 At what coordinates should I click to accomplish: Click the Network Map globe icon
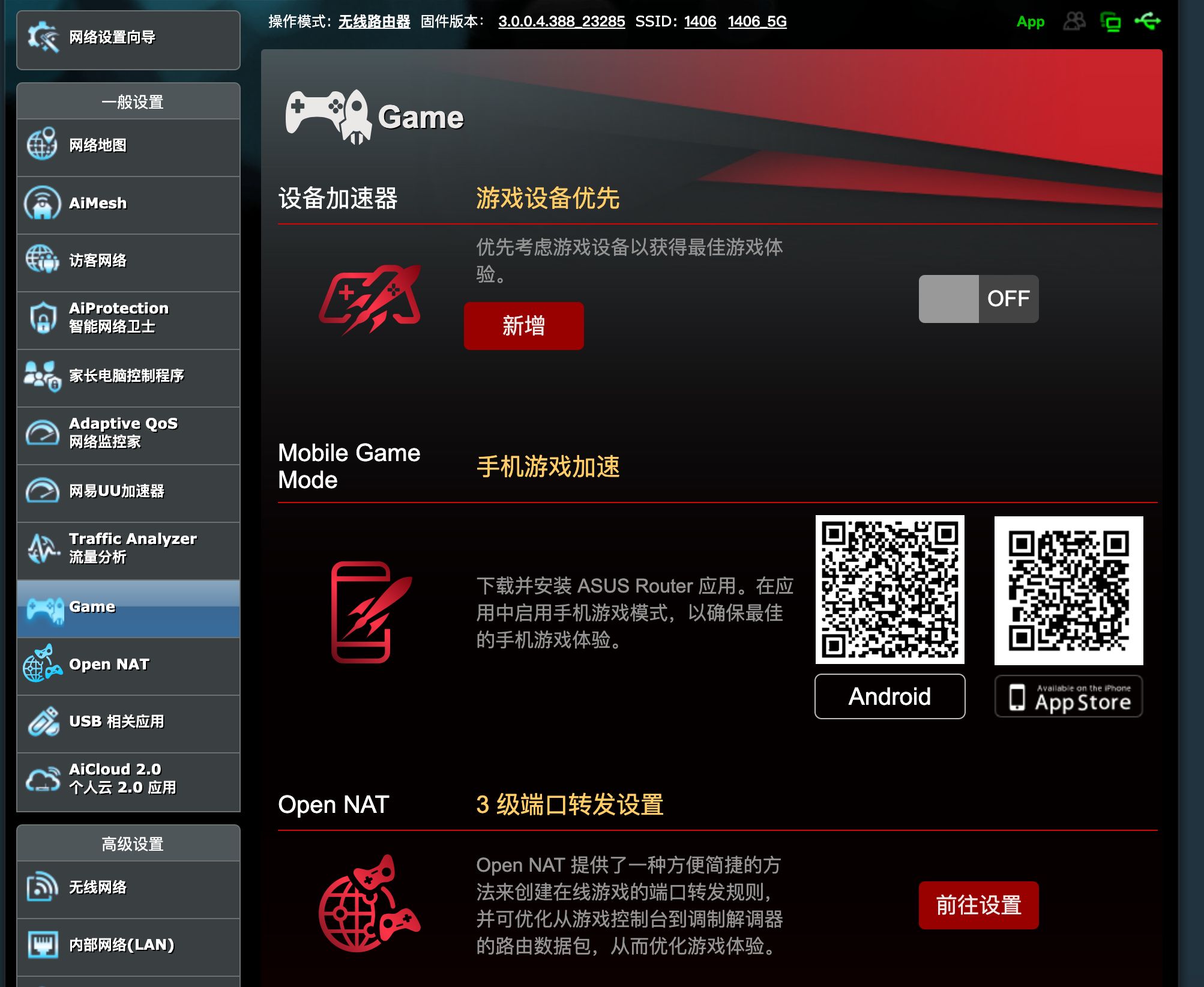tap(42, 144)
